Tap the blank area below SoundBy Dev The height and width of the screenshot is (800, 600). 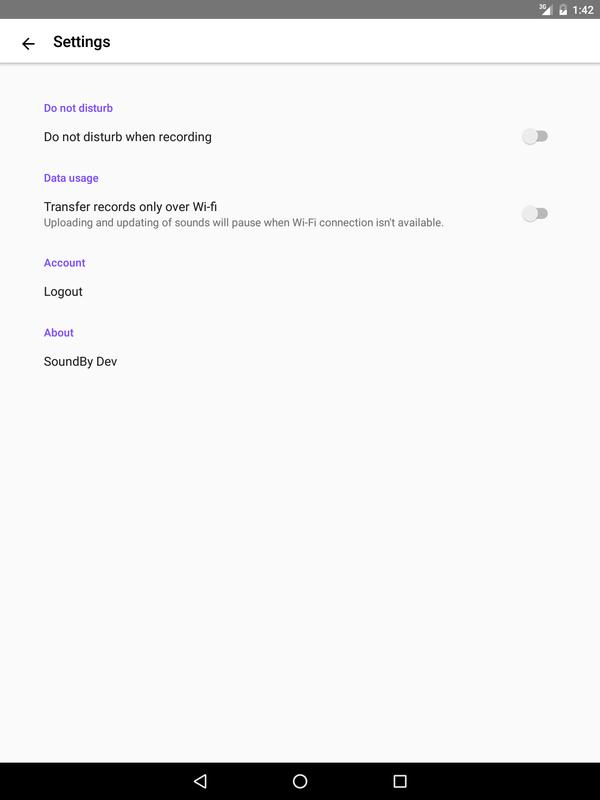300,561
